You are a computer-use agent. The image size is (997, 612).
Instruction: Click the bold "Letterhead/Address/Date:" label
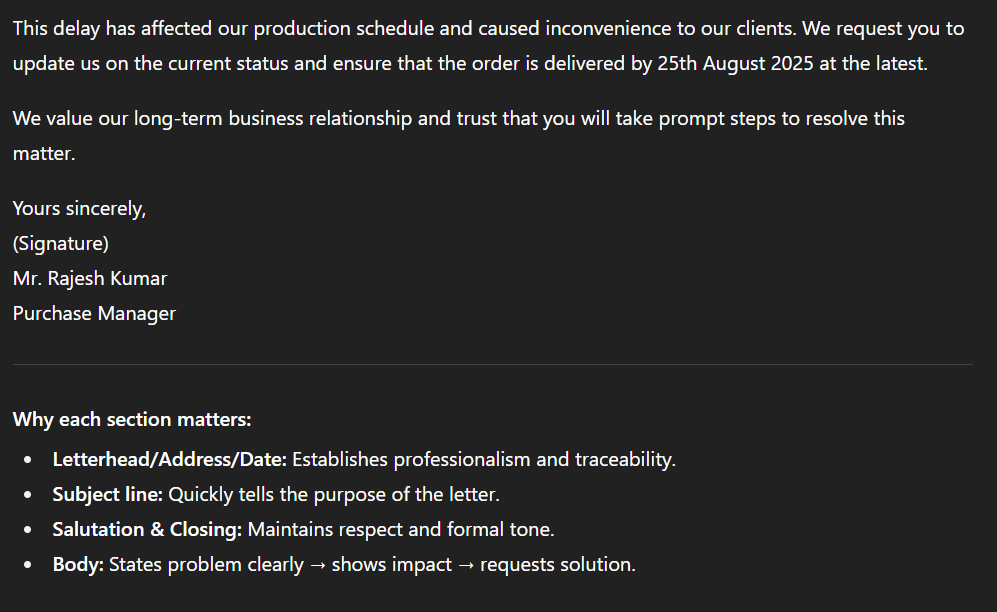pyautogui.click(x=170, y=459)
